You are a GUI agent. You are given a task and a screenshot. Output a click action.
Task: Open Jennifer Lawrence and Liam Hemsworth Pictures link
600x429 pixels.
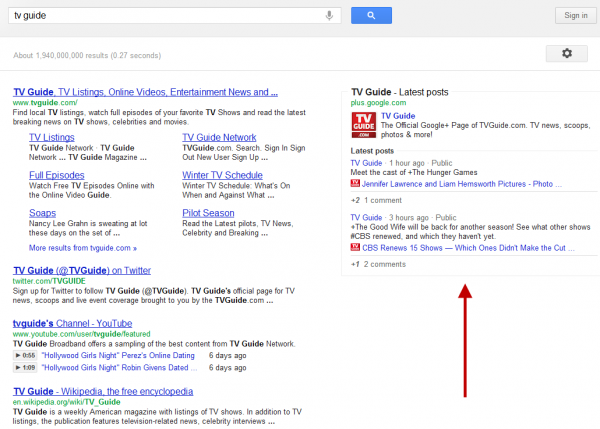[x=461, y=184]
